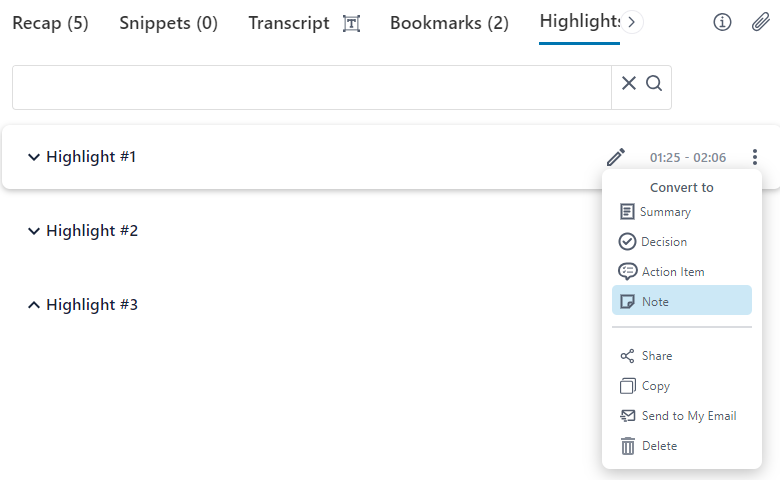Open the Snippets tab

(168, 23)
